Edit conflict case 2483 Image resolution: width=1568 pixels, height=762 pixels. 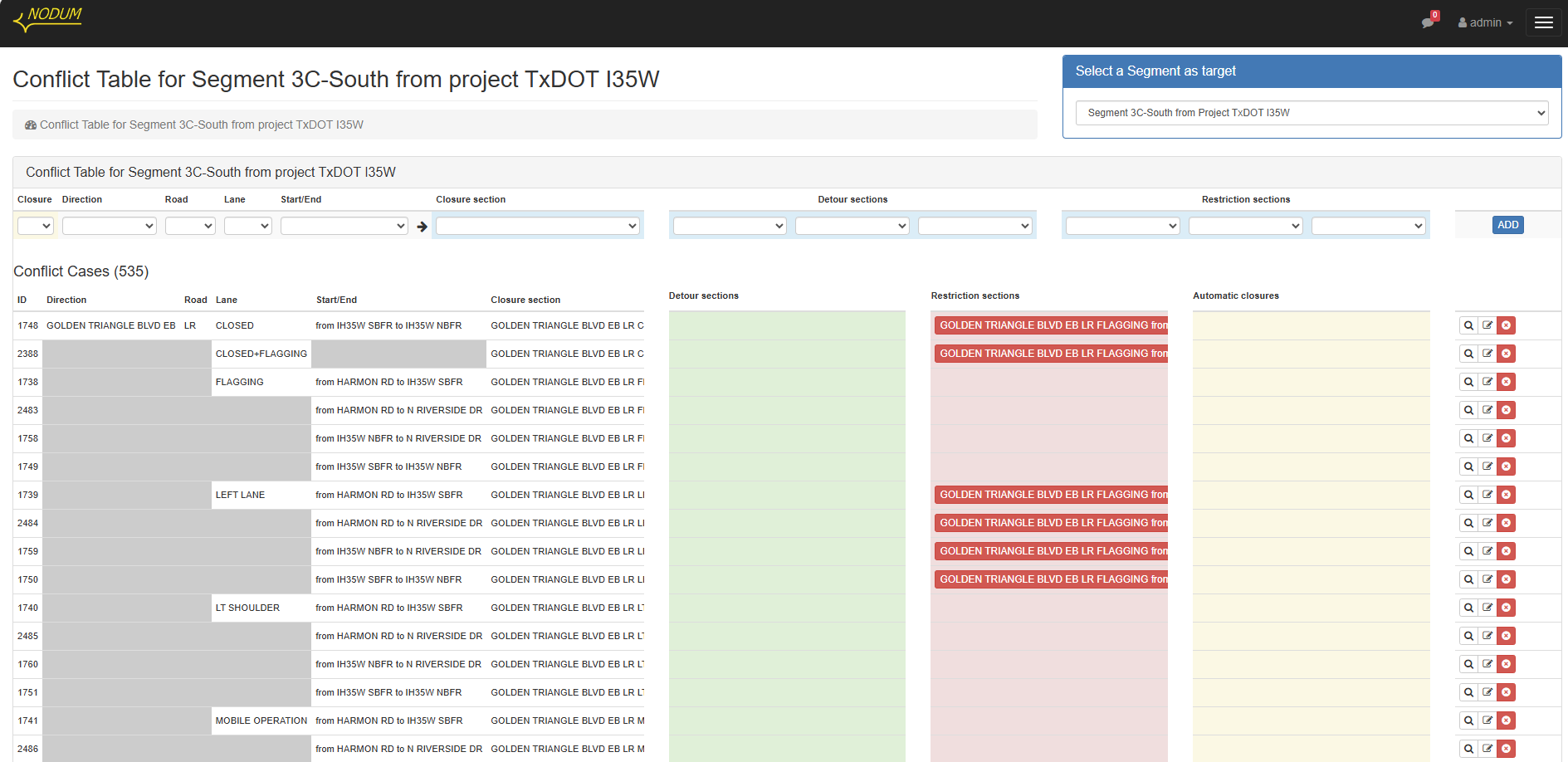(x=1487, y=410)
